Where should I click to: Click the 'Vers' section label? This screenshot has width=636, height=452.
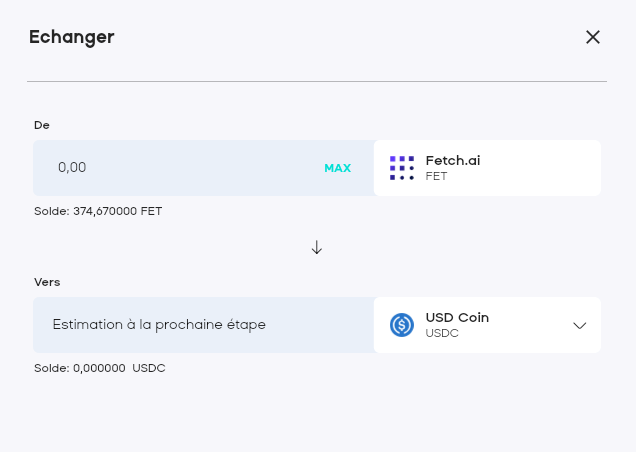(48, 282)
